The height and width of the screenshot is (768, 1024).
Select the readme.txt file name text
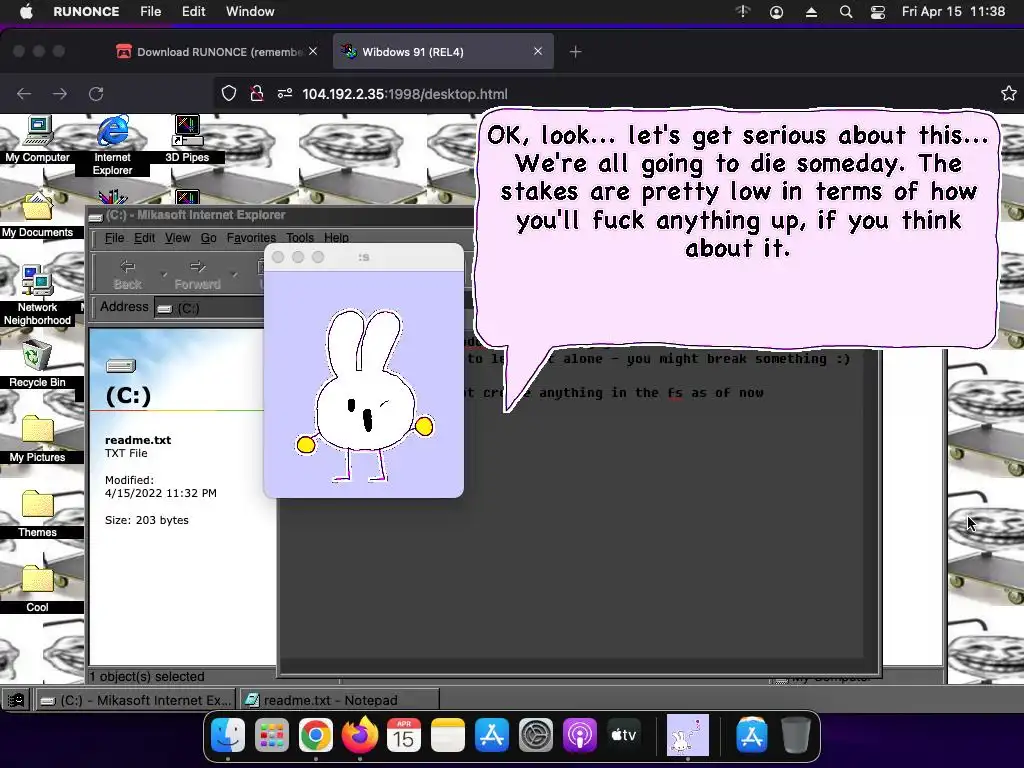[138, 440]
